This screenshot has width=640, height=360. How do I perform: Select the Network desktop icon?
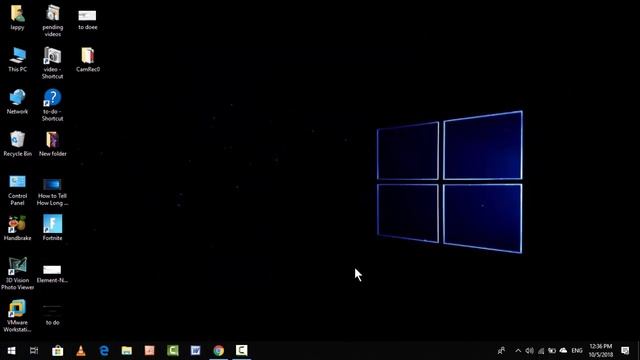17,98
